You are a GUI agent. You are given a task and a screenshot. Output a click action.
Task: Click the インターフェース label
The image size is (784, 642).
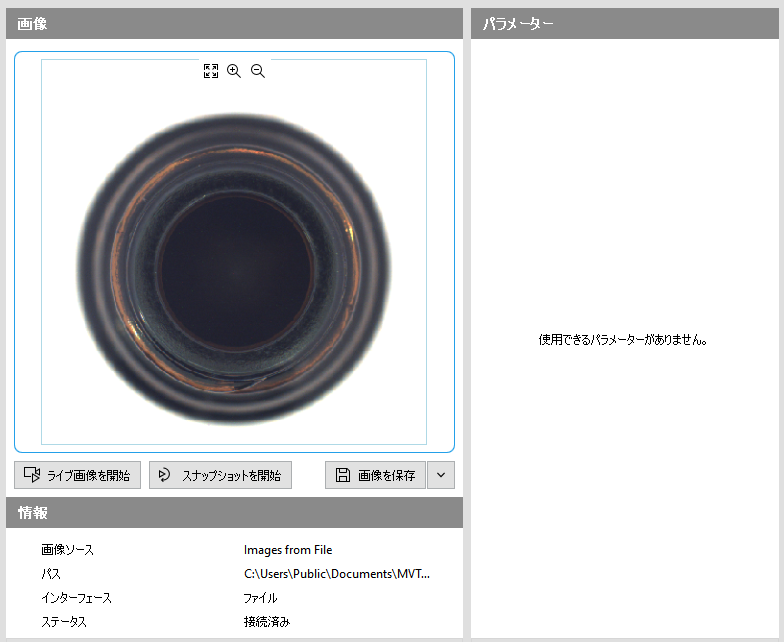click(76, 598)
